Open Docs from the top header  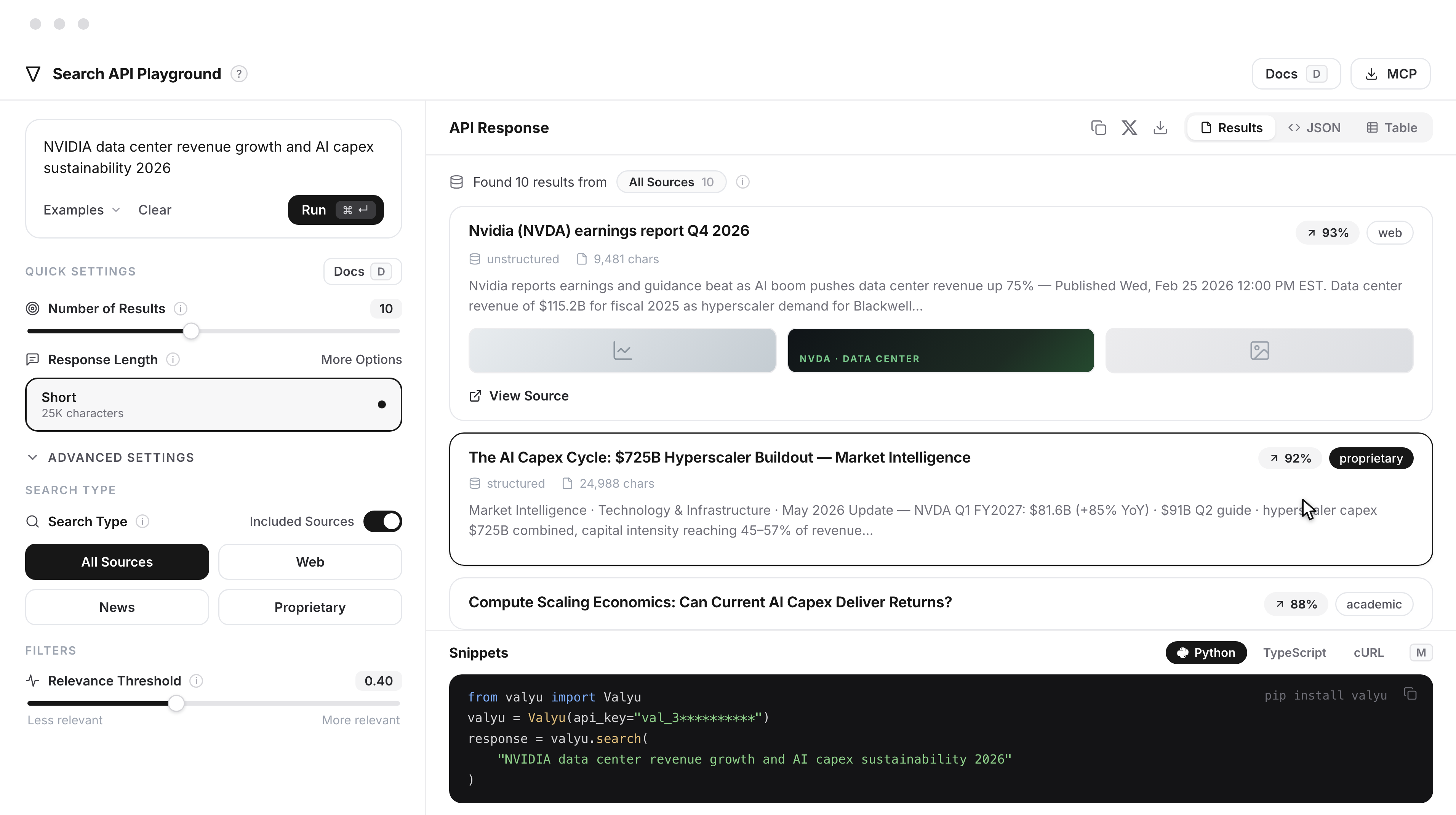(1296, 74)
